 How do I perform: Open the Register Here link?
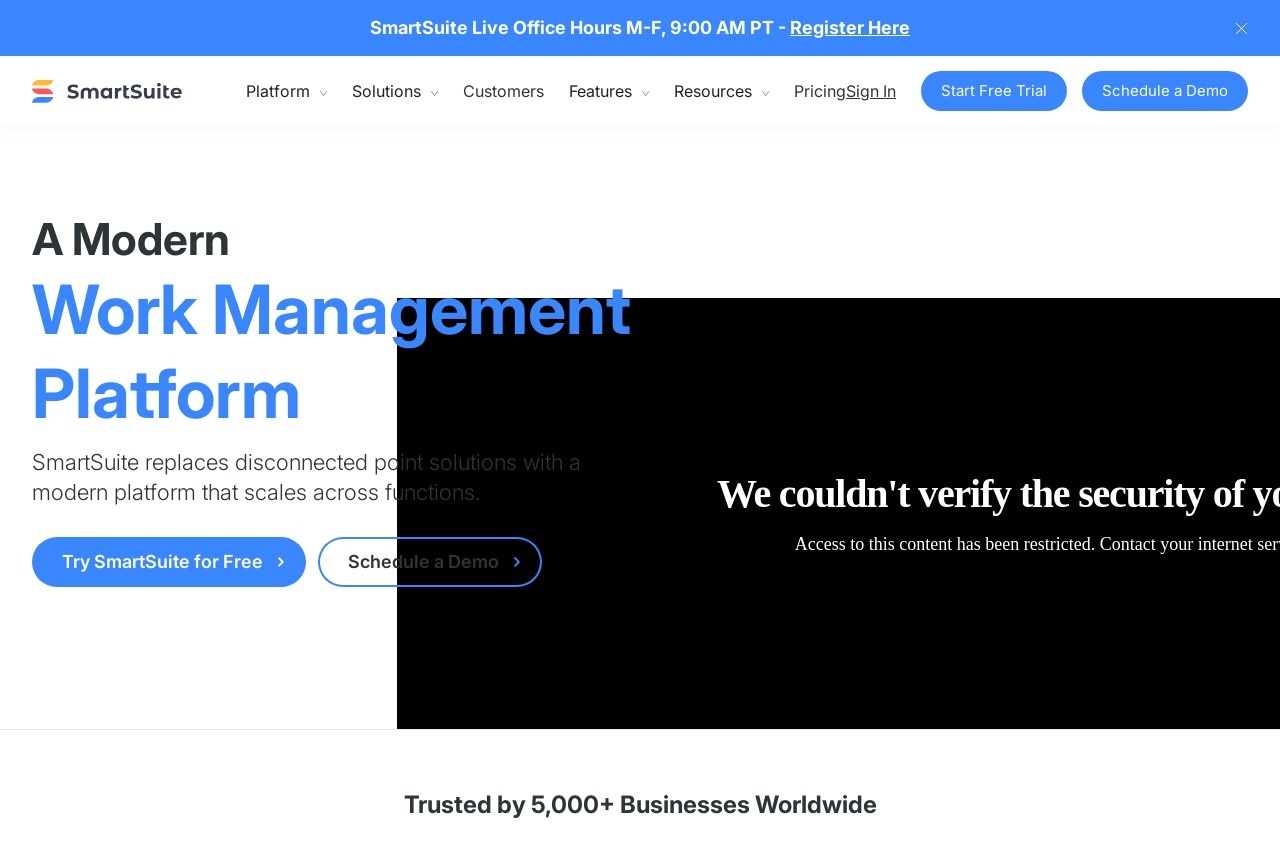[x=850, y=28]
